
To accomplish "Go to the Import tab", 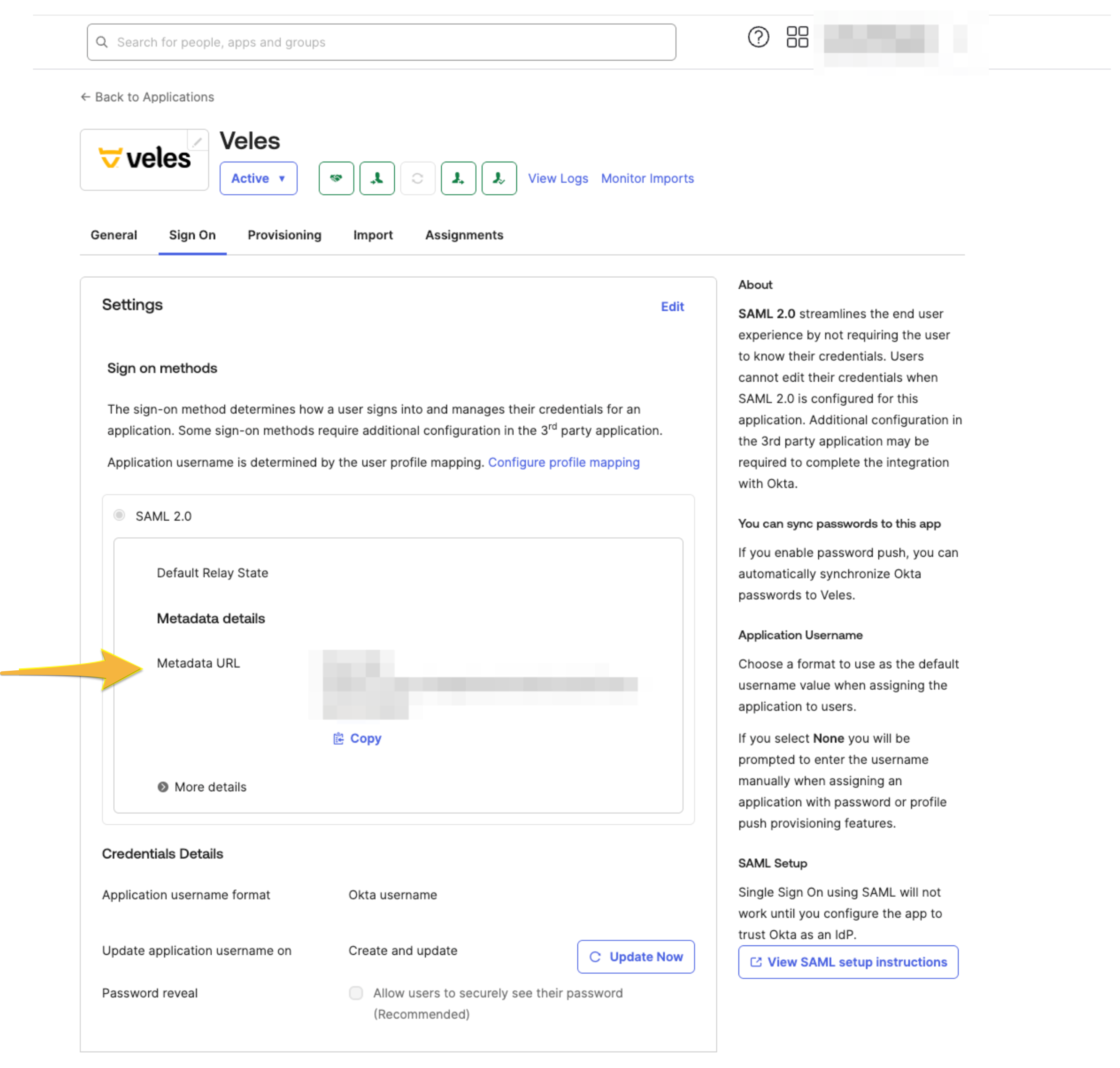I will 373,235.
